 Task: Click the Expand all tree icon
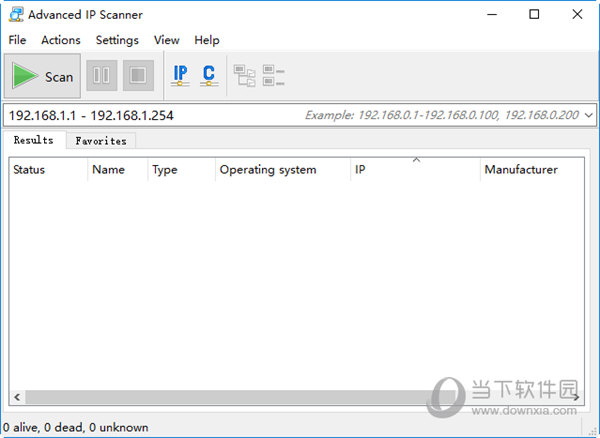click(245, 75)
